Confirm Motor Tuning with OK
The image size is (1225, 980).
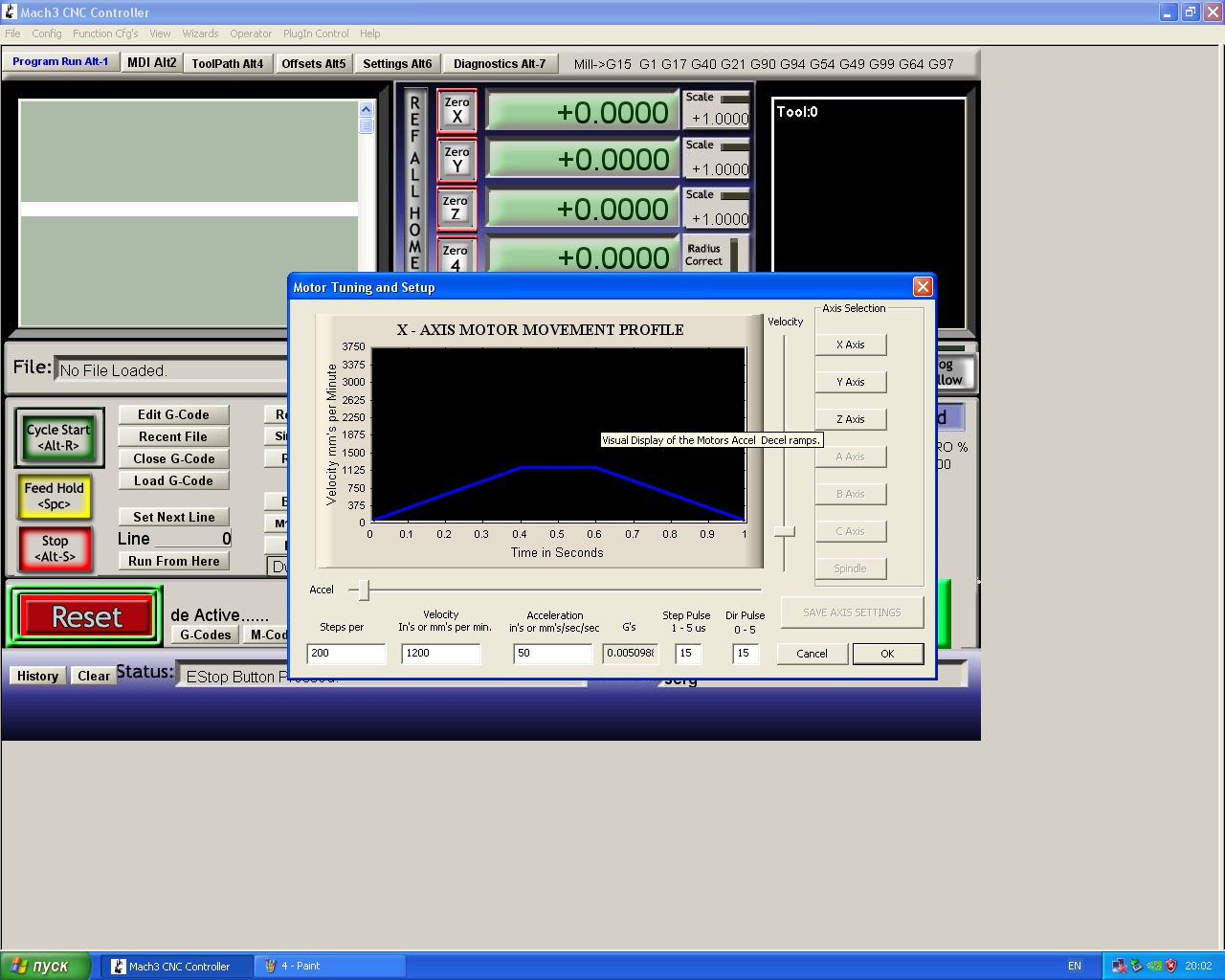click(x=888, y=654)
